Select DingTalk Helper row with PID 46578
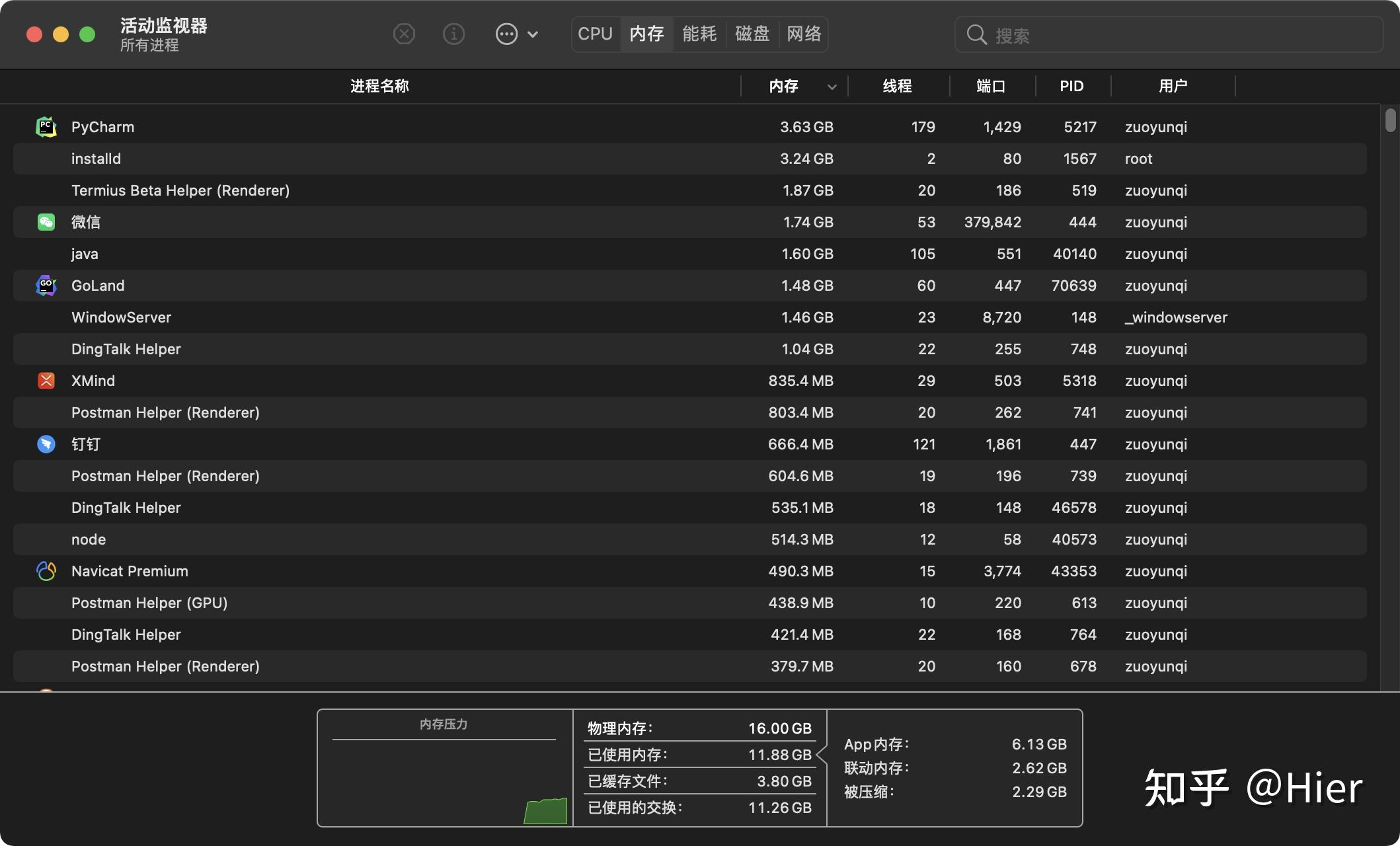The image size is (1400, 846). pos(689,508)
